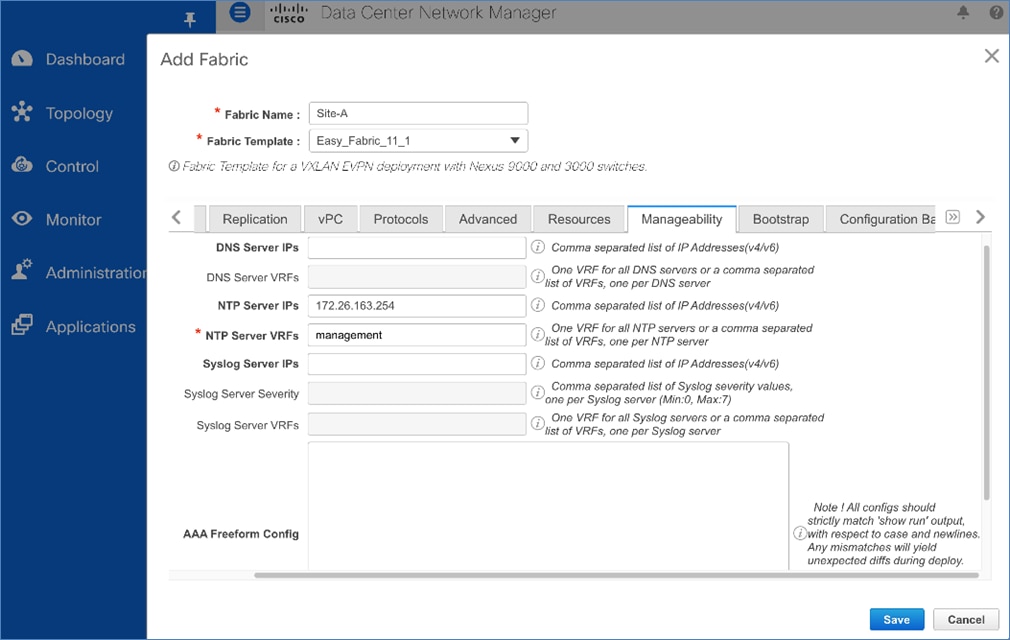Click info icon beside NTP Server VRFs

(x=537, y=334)
